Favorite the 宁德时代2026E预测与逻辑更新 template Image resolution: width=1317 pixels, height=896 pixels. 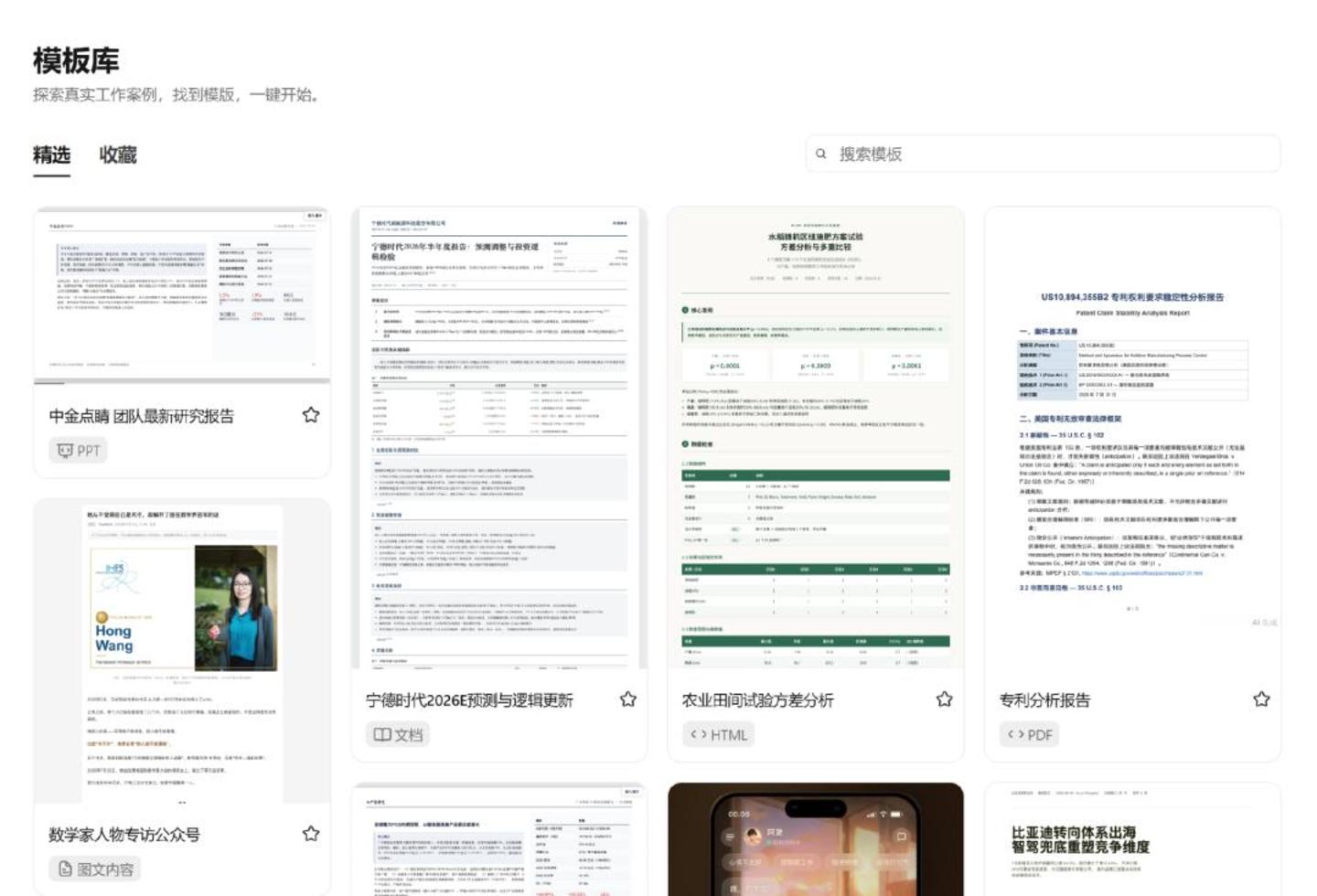click(628, 699)
